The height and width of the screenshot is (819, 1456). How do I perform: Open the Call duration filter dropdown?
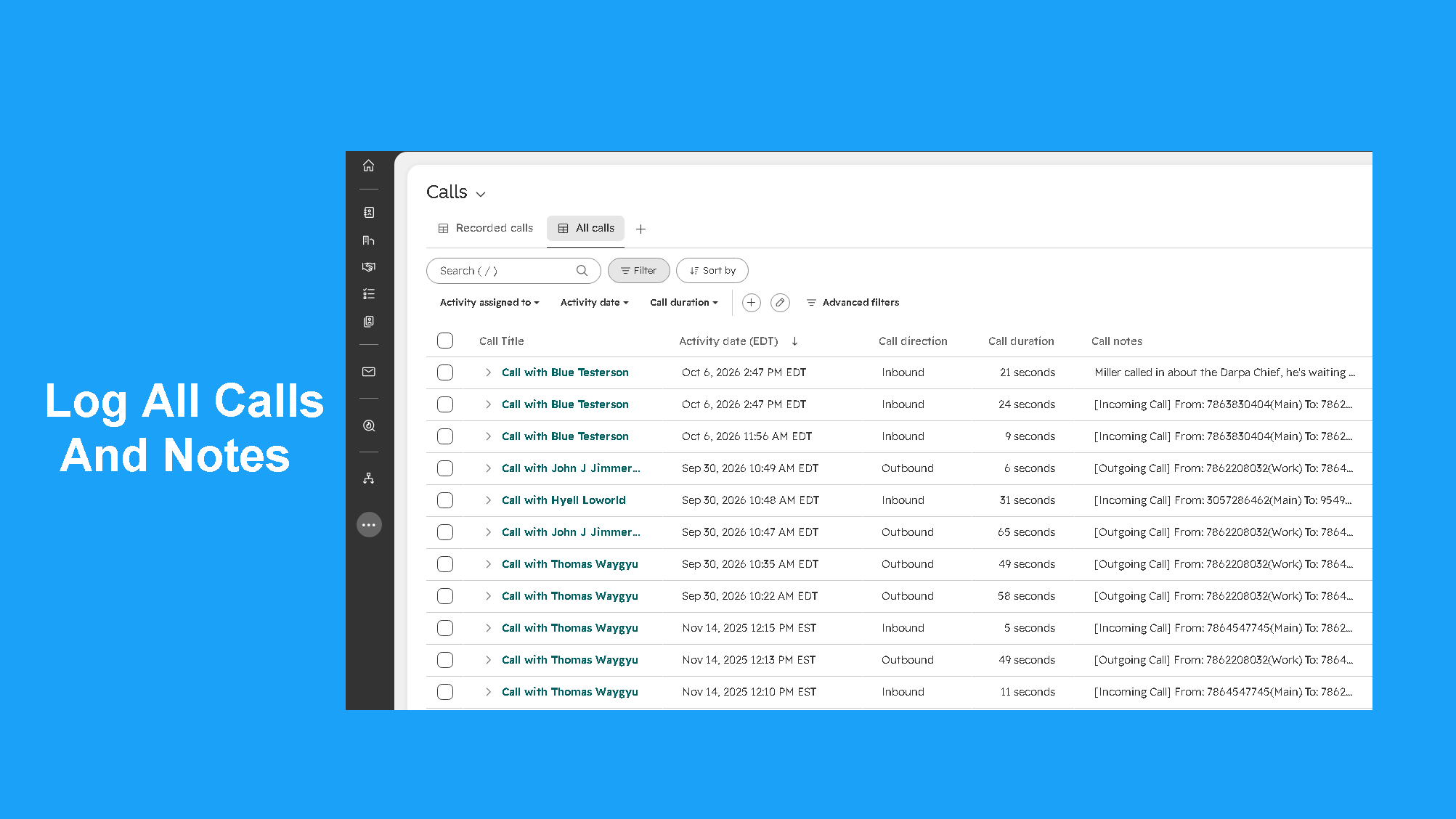coord(683,303)
